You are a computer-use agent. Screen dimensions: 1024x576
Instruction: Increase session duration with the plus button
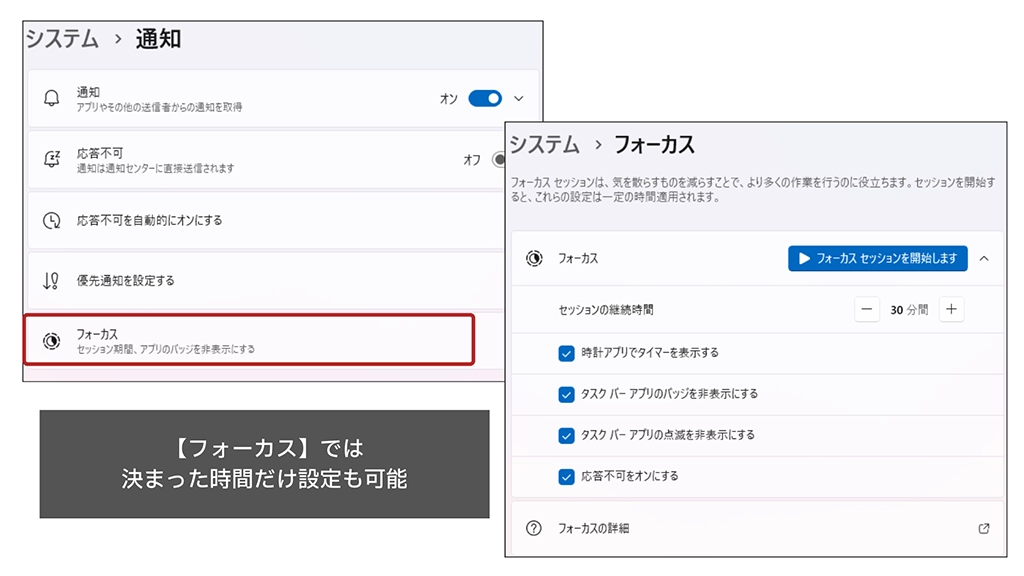click(x=951, y=310)
